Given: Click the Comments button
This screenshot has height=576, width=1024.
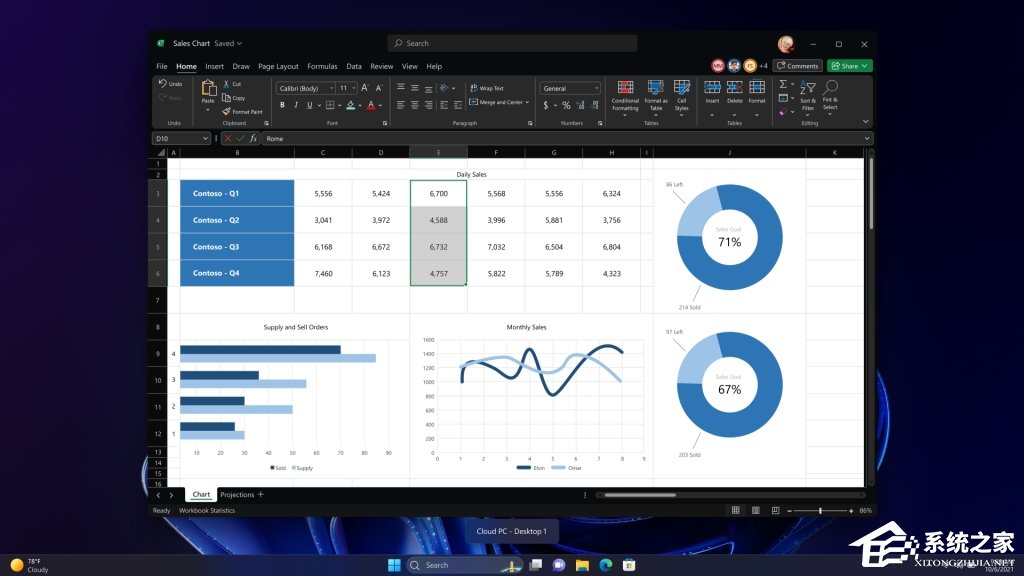Looking at the screenshot, I should click(x=798, y=66).
